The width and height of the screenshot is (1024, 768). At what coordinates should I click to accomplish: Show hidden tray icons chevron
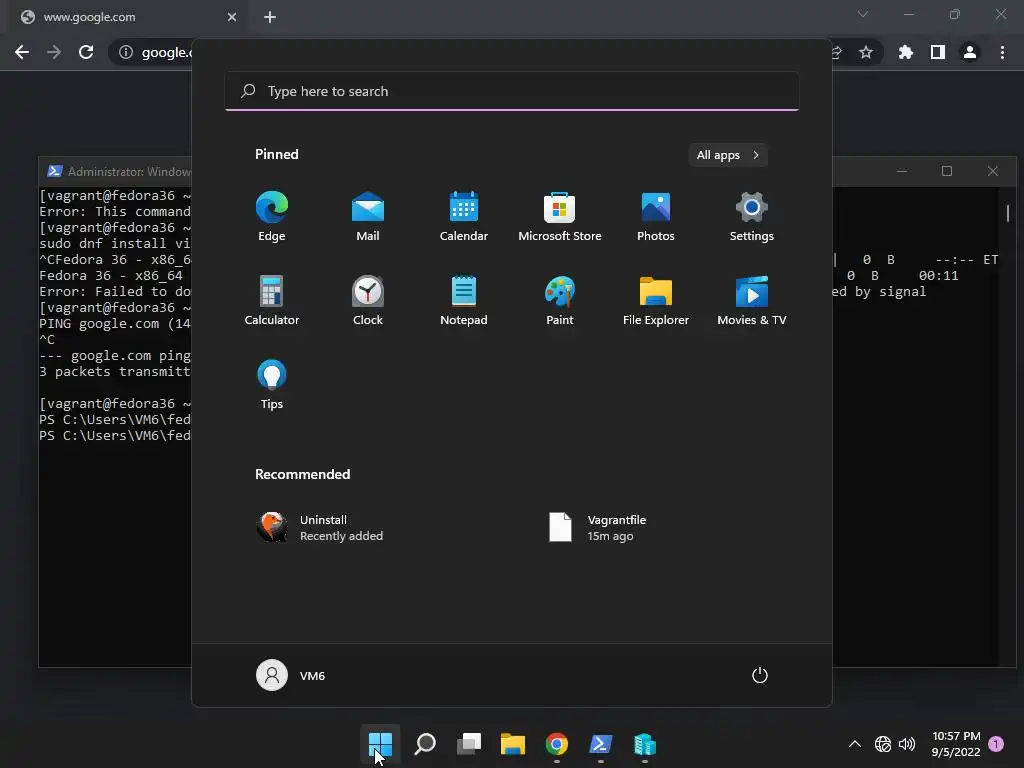[x=854, y=744]
